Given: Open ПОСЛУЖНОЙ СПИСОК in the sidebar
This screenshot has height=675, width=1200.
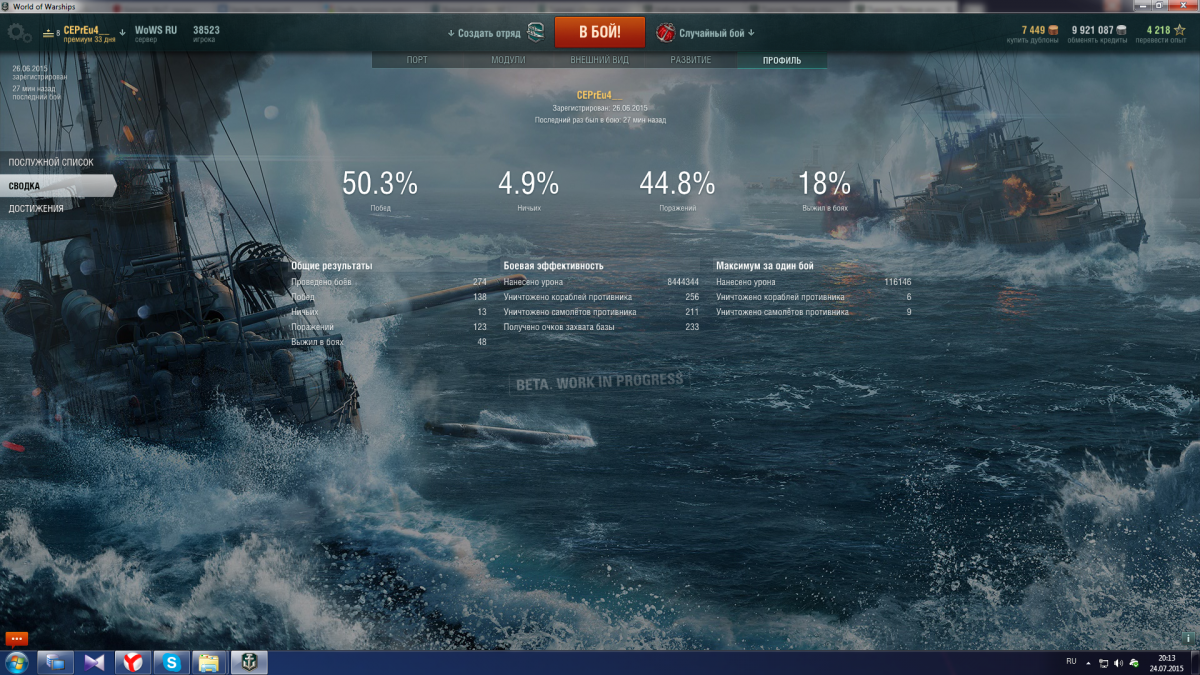Looking at the screenshot, I should tap(51, 162).
